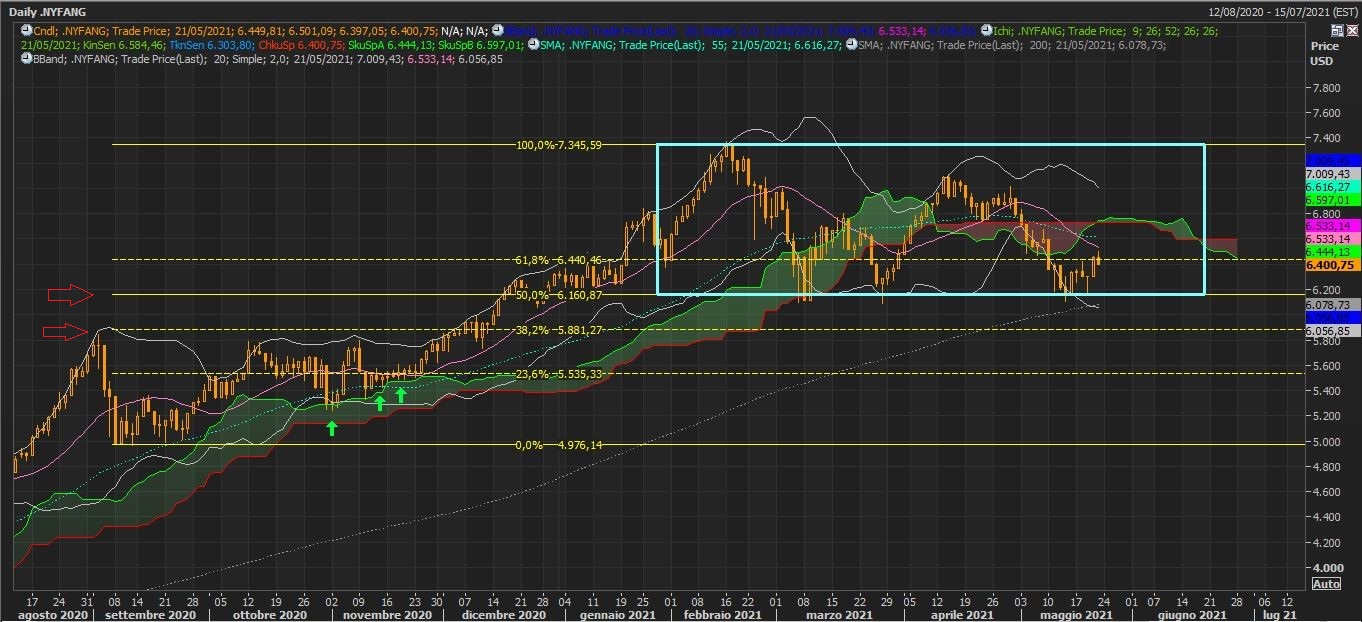This screenshot has height=622, width=1362.
Task: Click the 100,0% 7.345,59 Fibonacci label
Action: (x=558, y=145)
